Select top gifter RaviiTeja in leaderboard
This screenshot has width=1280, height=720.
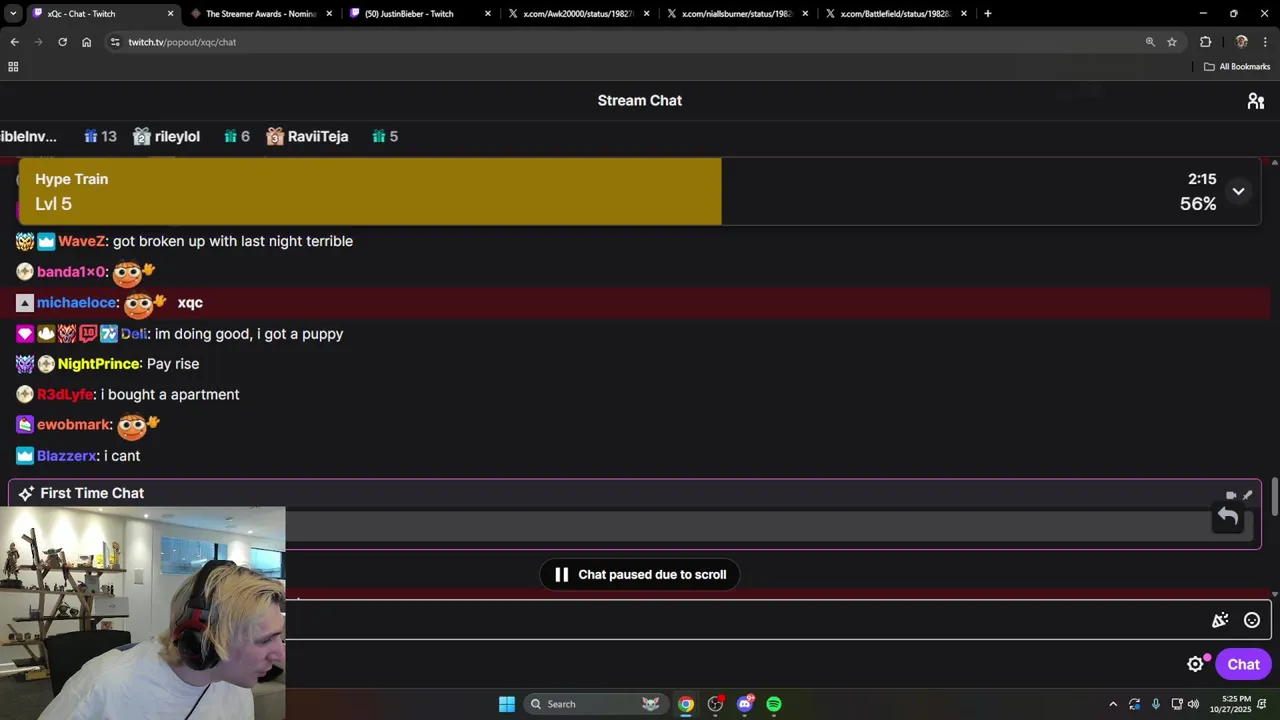(x=318, y=137)
